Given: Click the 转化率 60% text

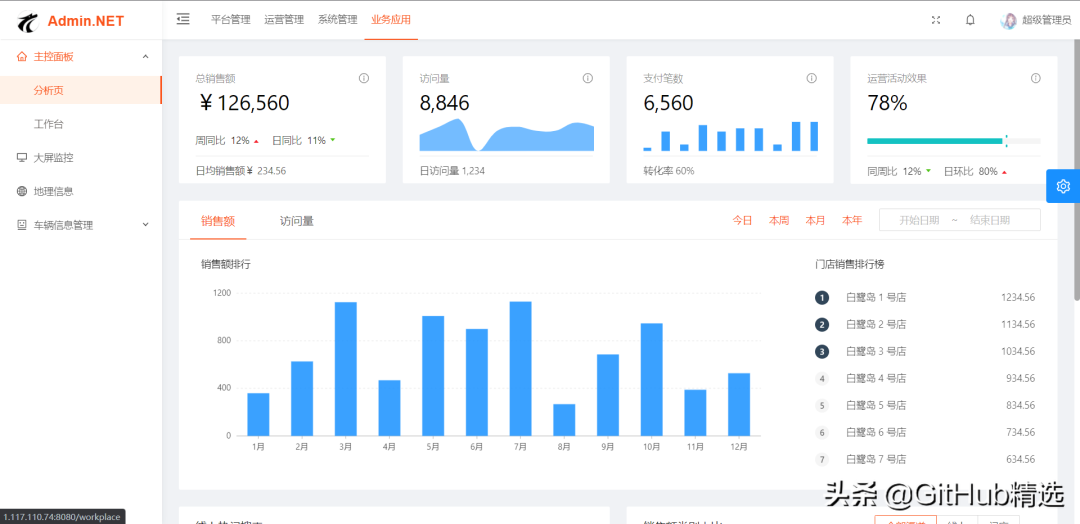Looking at the screenshot, I should point(669,171).
